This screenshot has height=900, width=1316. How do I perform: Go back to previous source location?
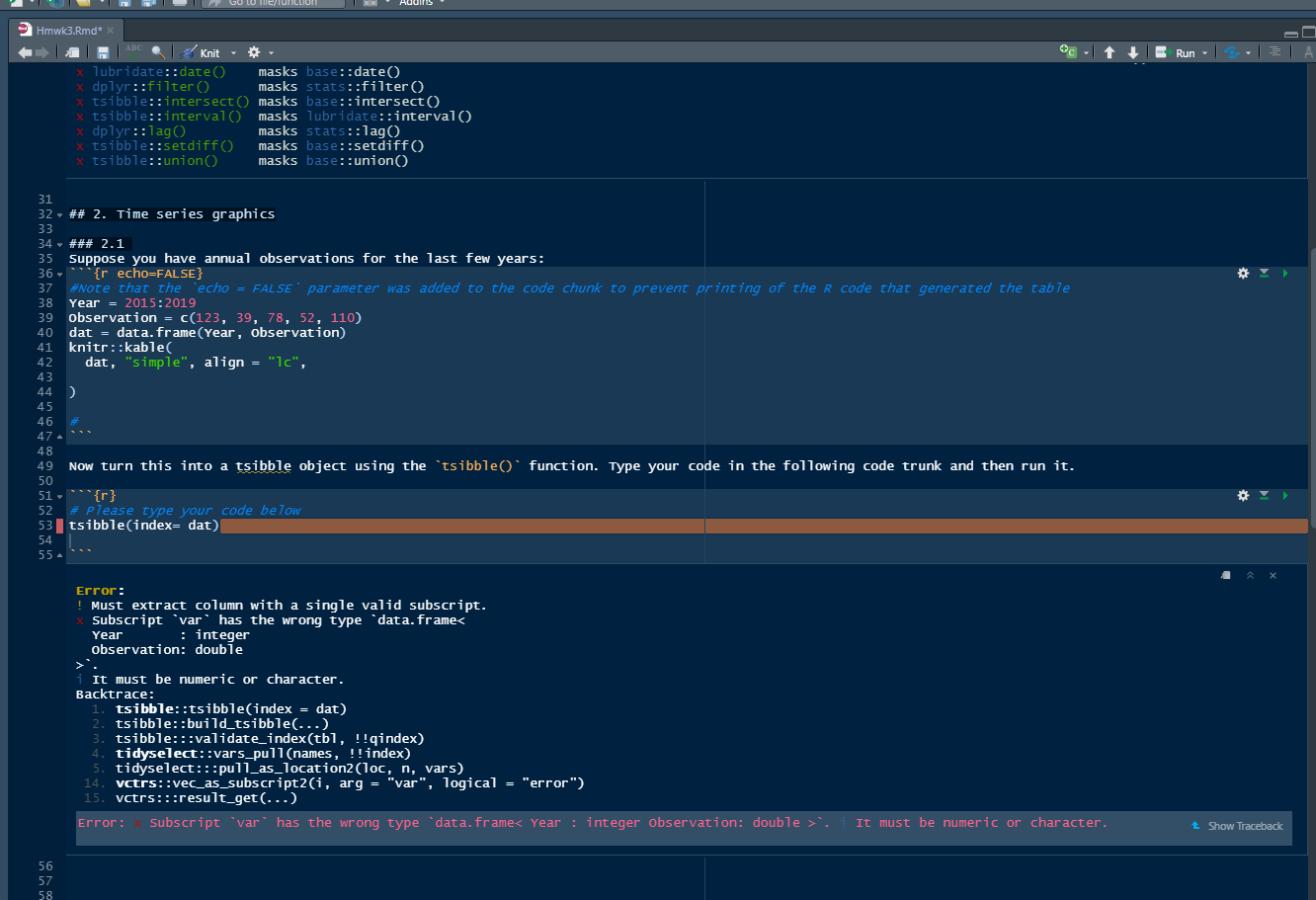[x=26, y=52]
